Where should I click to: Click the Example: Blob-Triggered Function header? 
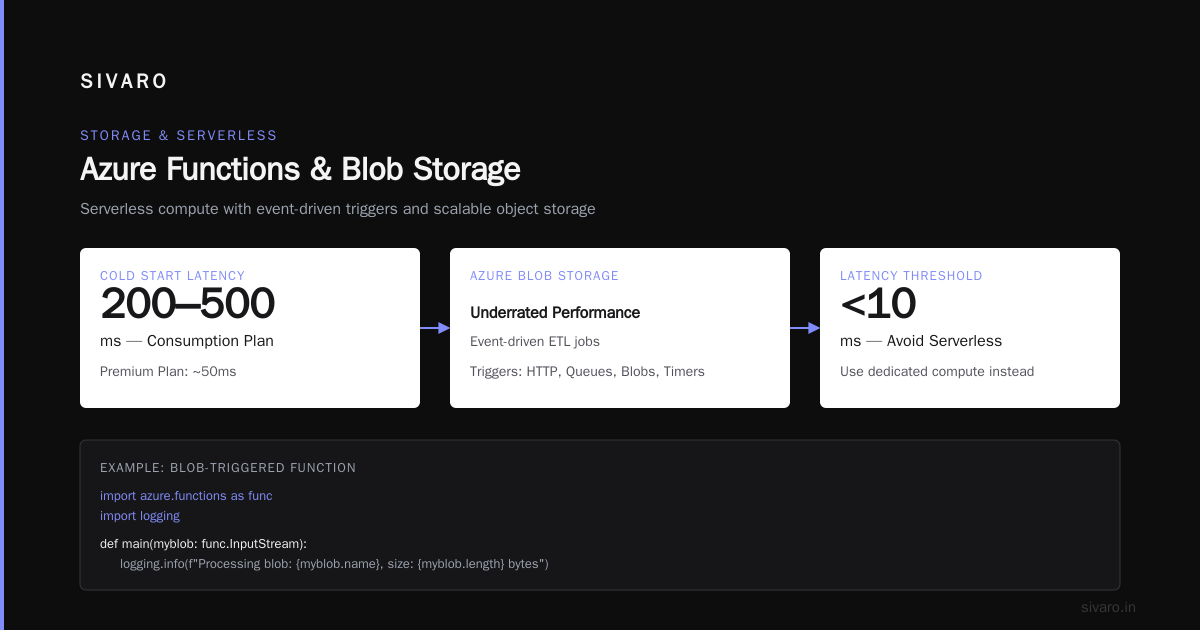[228, 468]
